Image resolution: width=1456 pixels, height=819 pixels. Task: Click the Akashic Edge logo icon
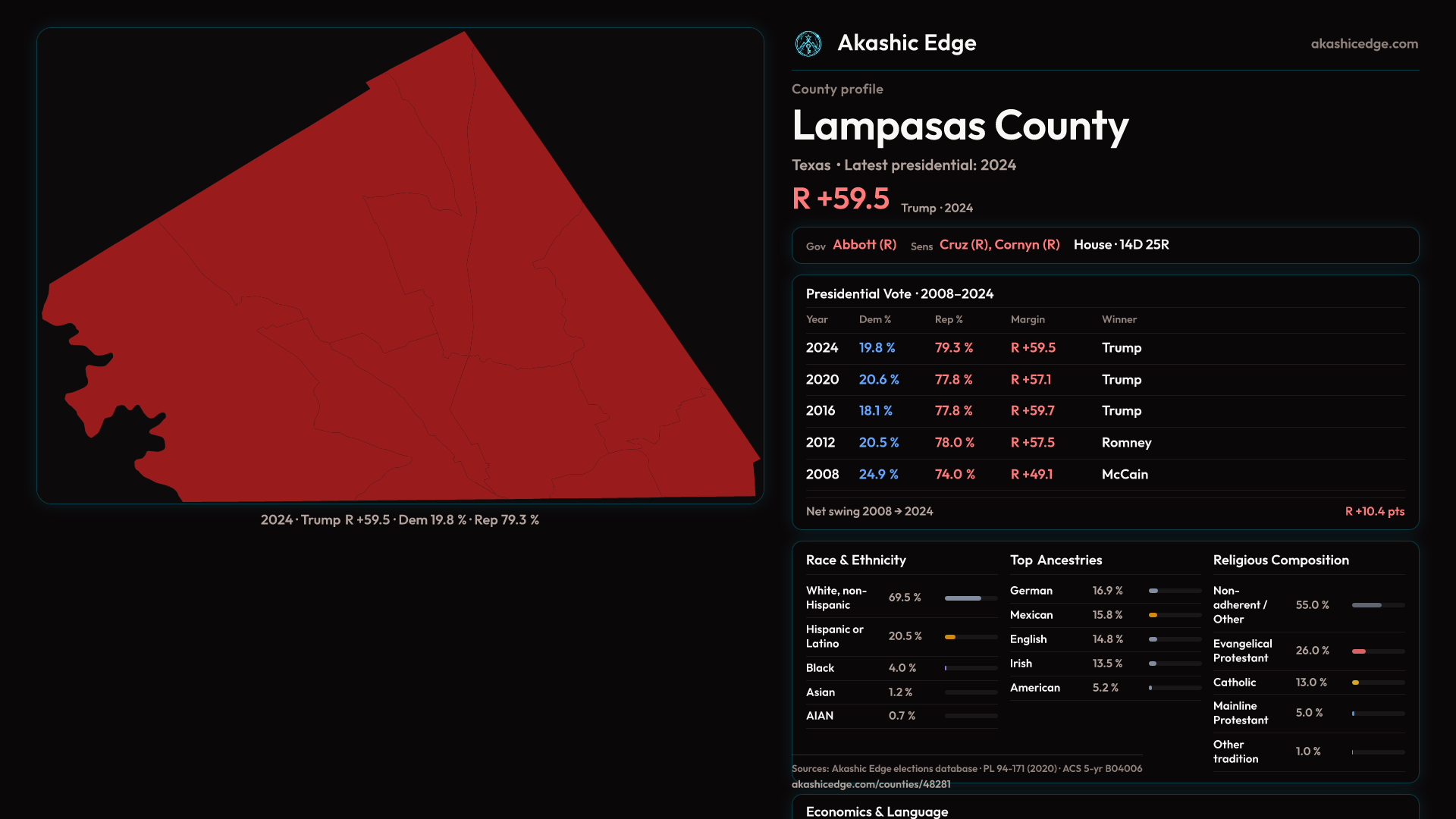coord(808,44)
